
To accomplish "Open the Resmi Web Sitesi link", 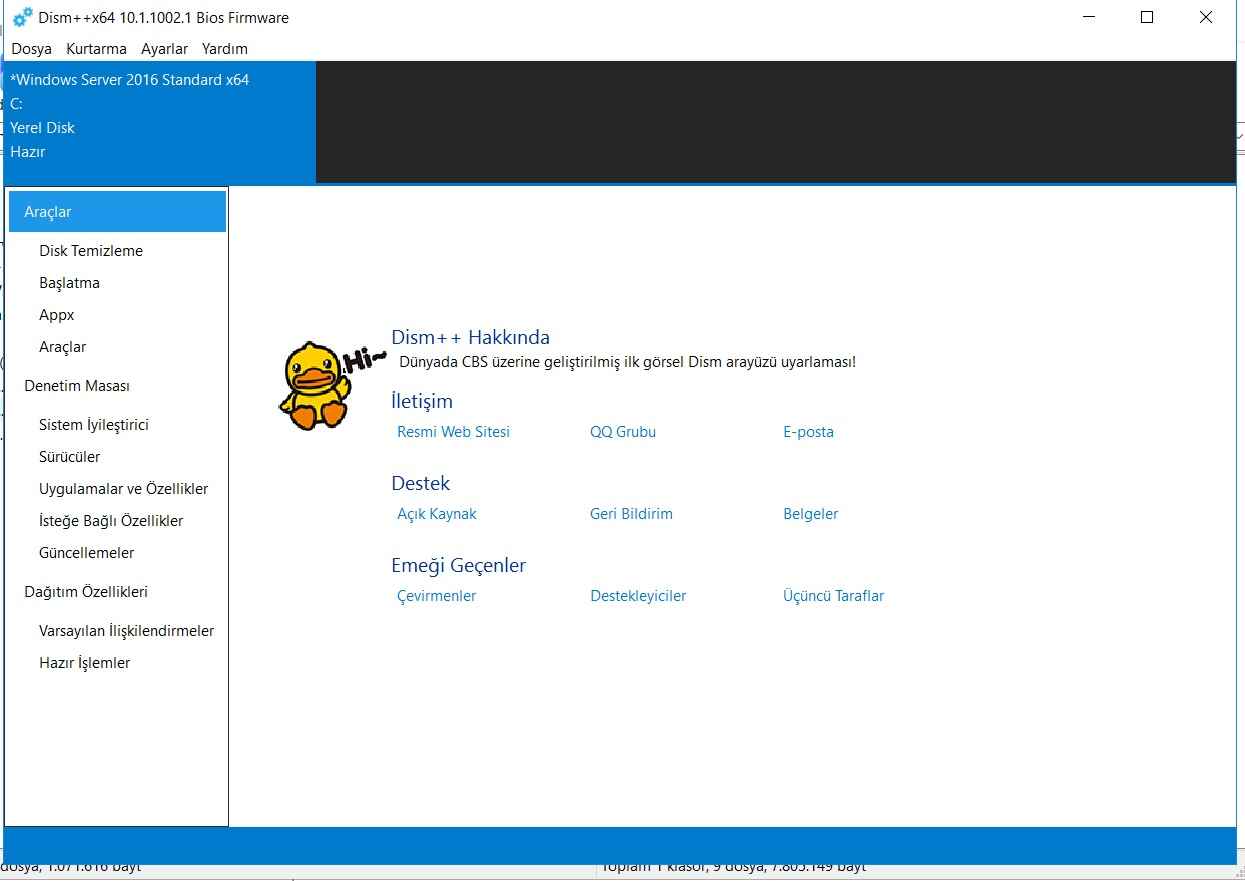I will [453, 432].
